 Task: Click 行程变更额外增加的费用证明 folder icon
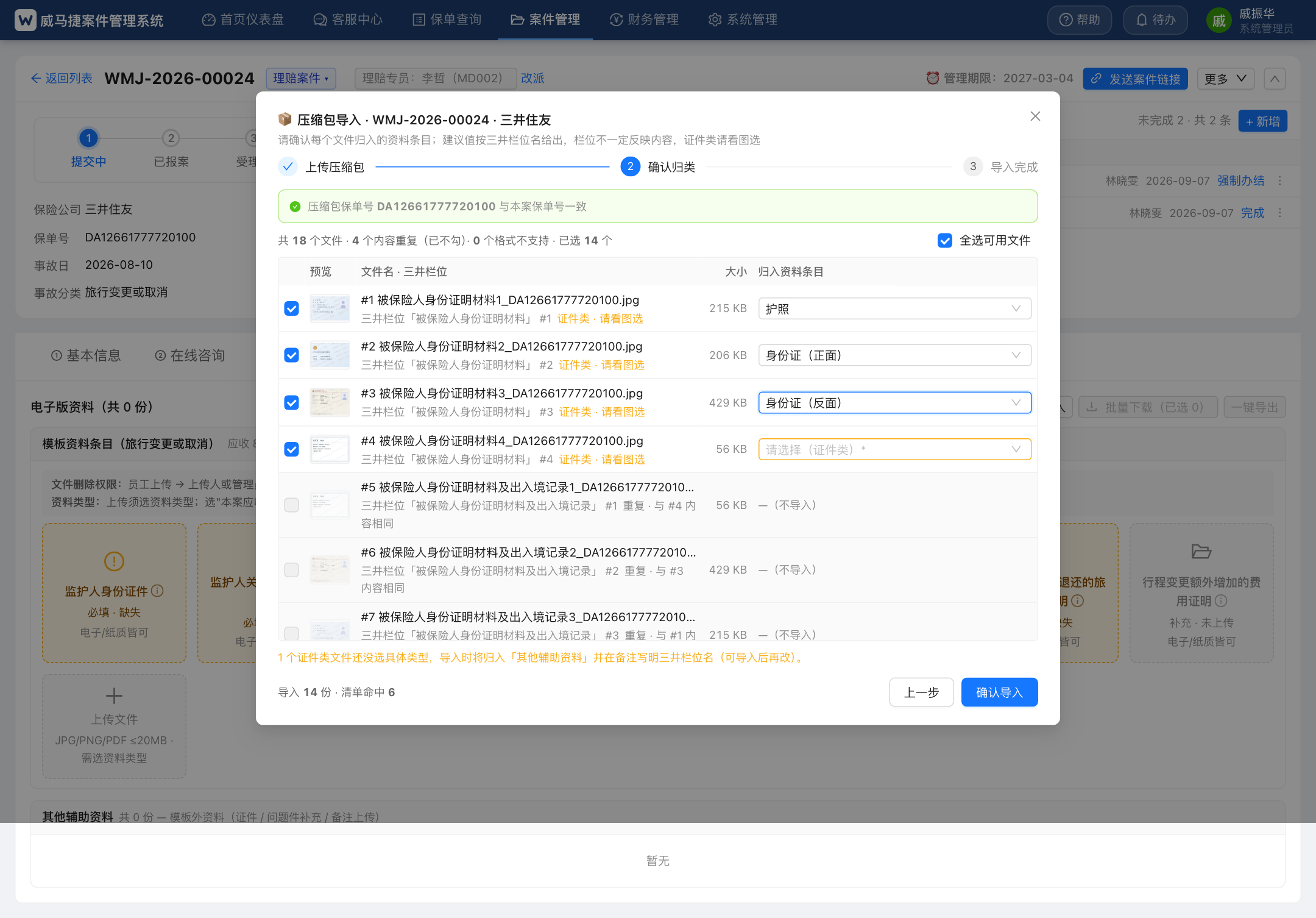click(x=1201, y=552)
